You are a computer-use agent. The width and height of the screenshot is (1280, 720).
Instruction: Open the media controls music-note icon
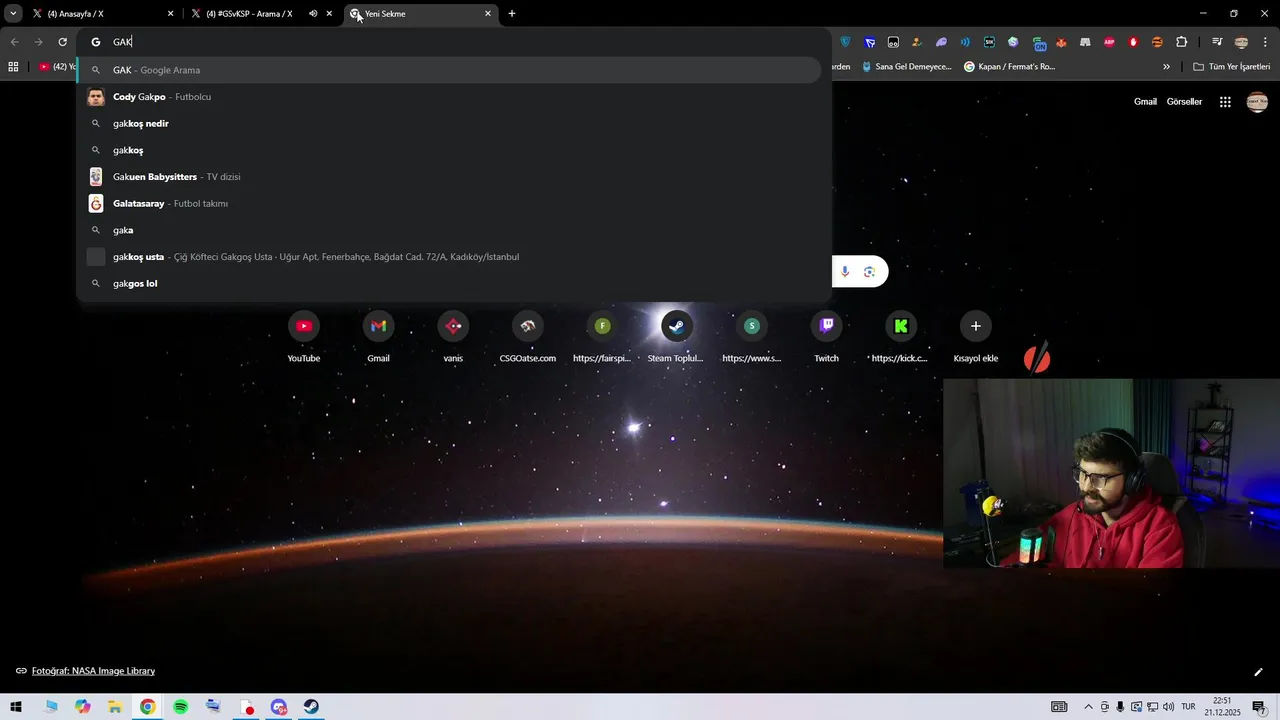coord(1217,42)
